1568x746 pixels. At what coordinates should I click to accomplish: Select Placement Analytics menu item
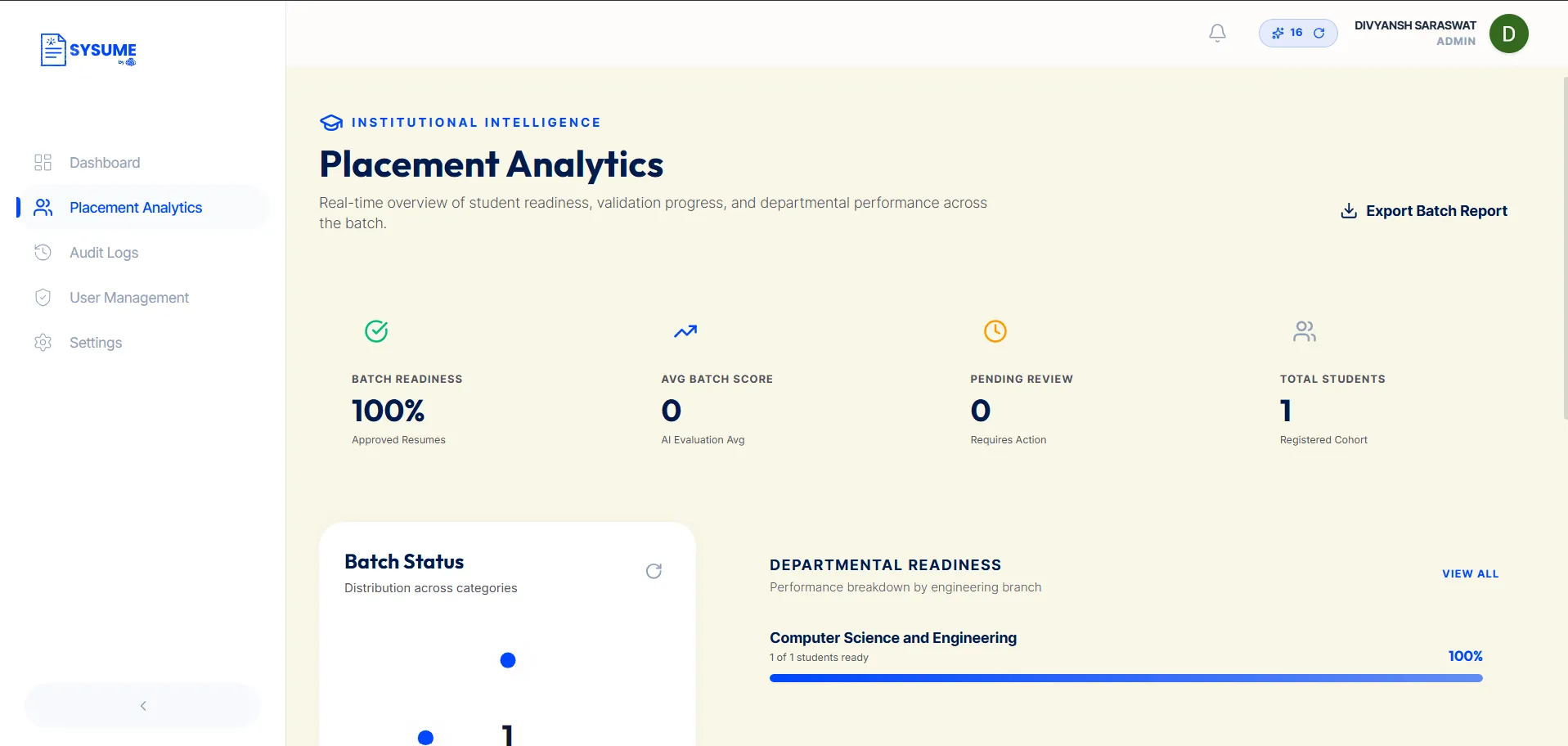(136, 207)
